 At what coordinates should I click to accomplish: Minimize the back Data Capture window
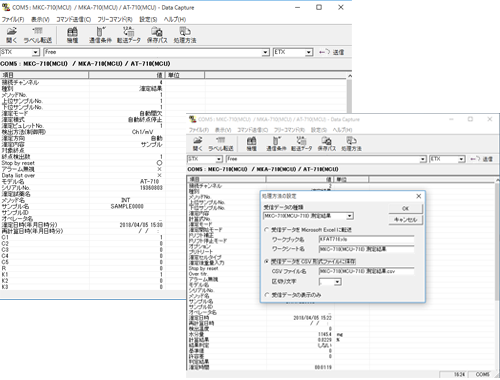(298, 7)
